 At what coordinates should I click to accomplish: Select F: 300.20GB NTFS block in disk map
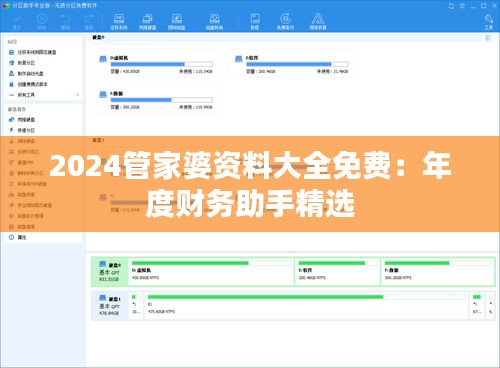(438, 272)
